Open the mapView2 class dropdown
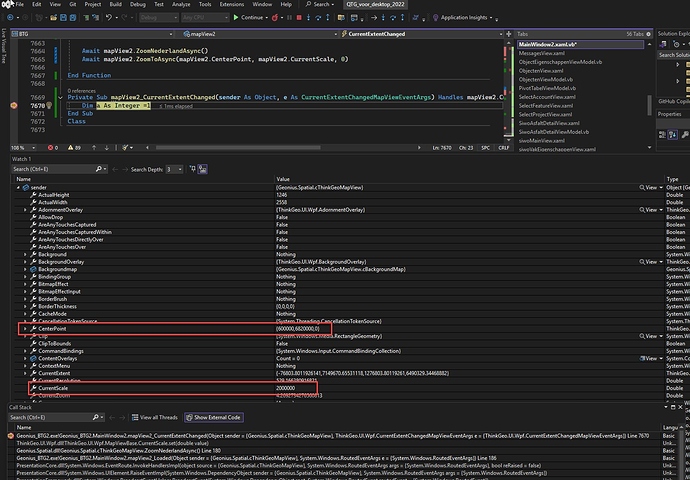Screen dimensions: 690x480 (260, 34)
